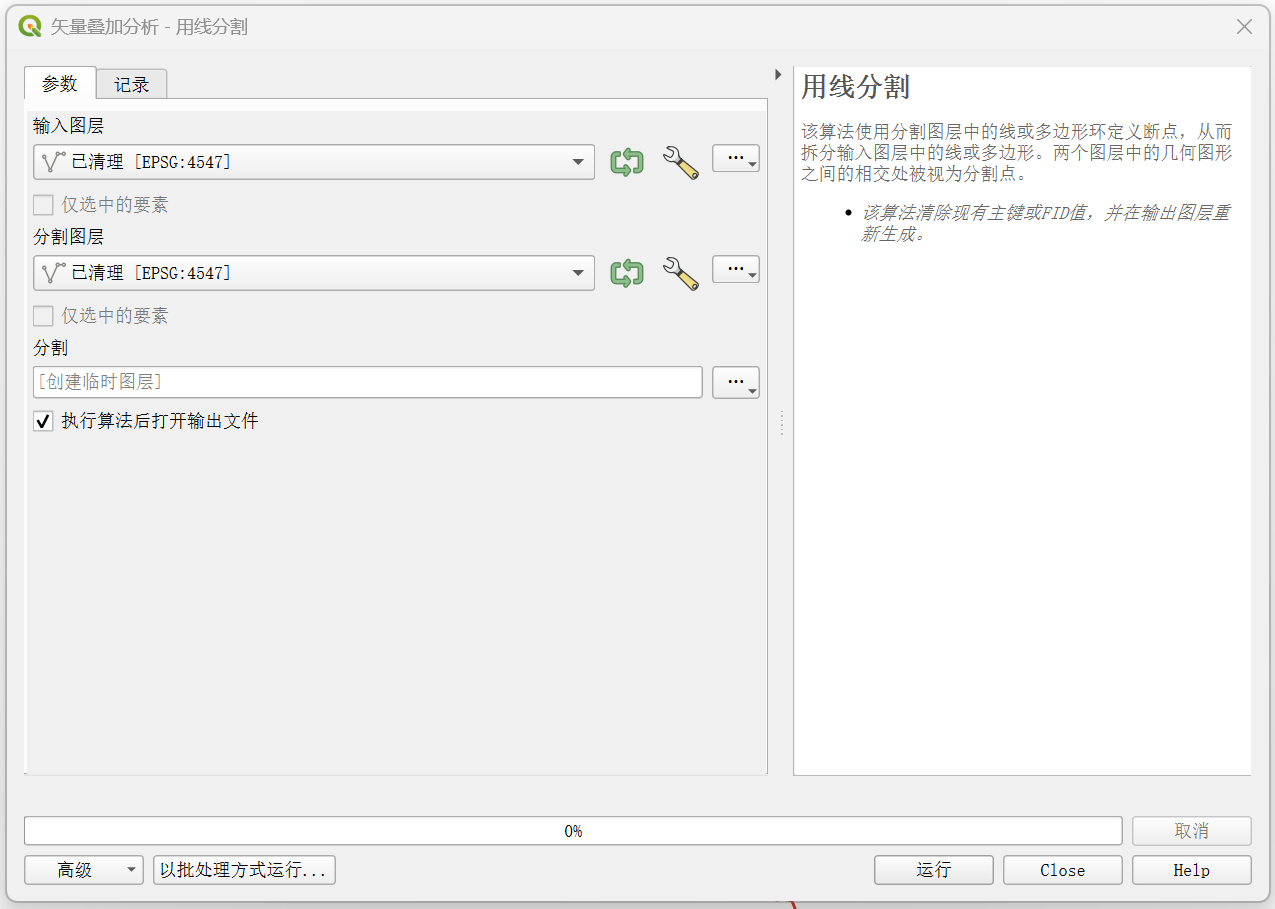The height and width of the screenshot is (909, 1275).
Task: Click output browse button for 分割
Action: coord(735,382)
